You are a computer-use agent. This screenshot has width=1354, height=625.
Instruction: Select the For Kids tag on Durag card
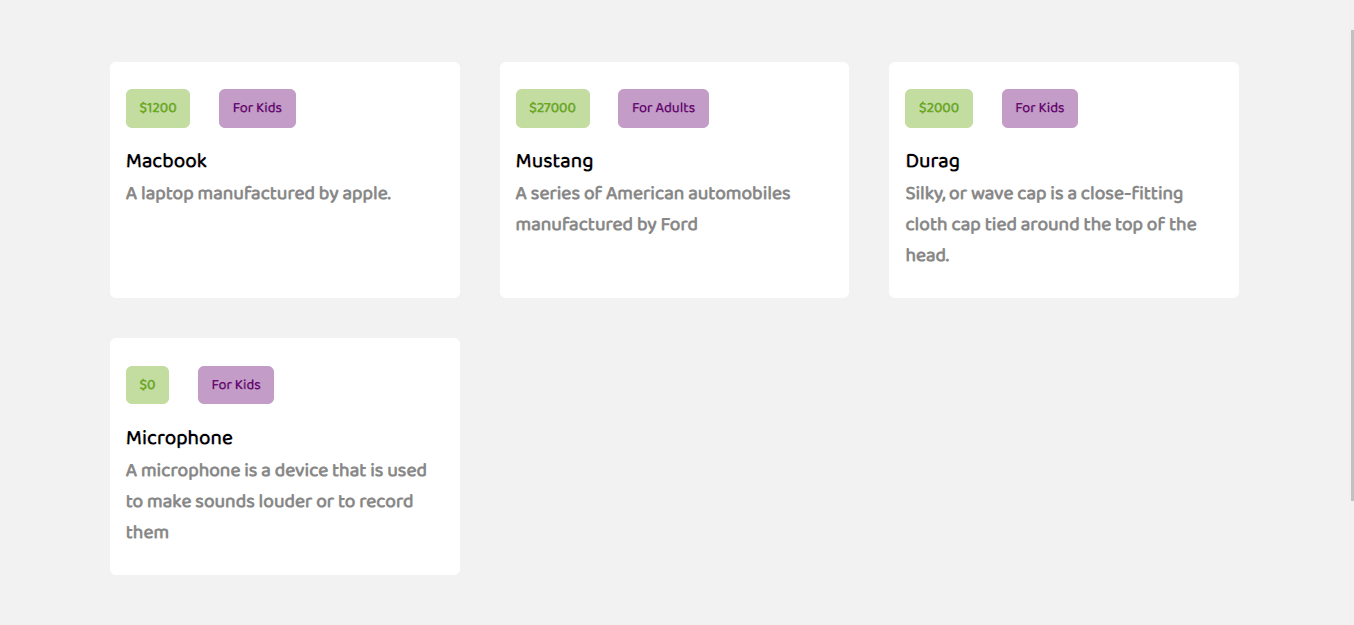coord(1040,108)
